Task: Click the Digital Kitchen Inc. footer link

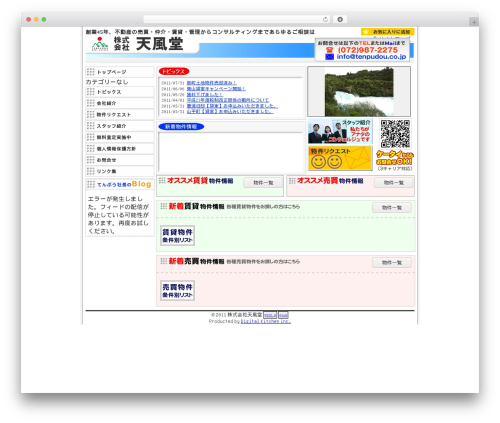Action: coord(266,321)
